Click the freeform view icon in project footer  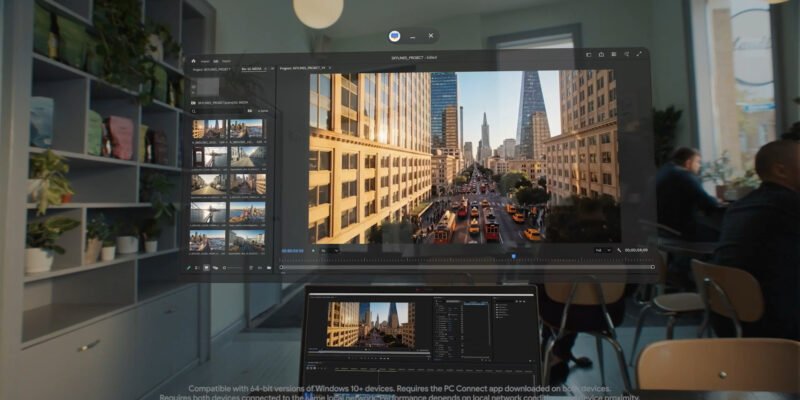pyautogui.click(x=215, y=267)
